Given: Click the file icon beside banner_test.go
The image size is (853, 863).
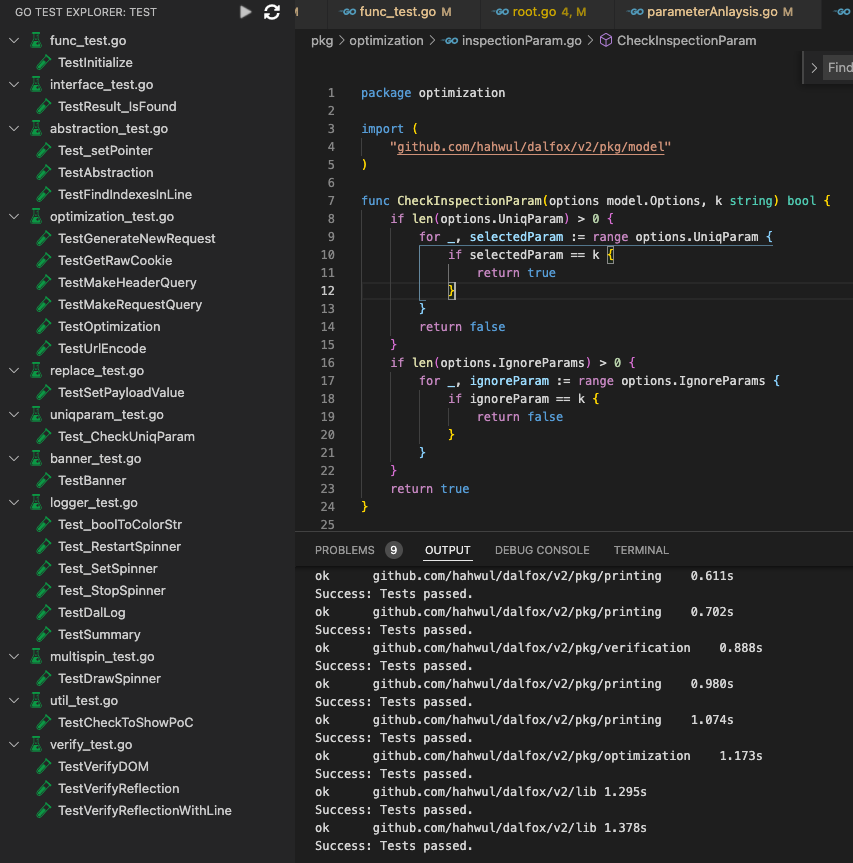Looking at the screenshot, I should [35, 458].
